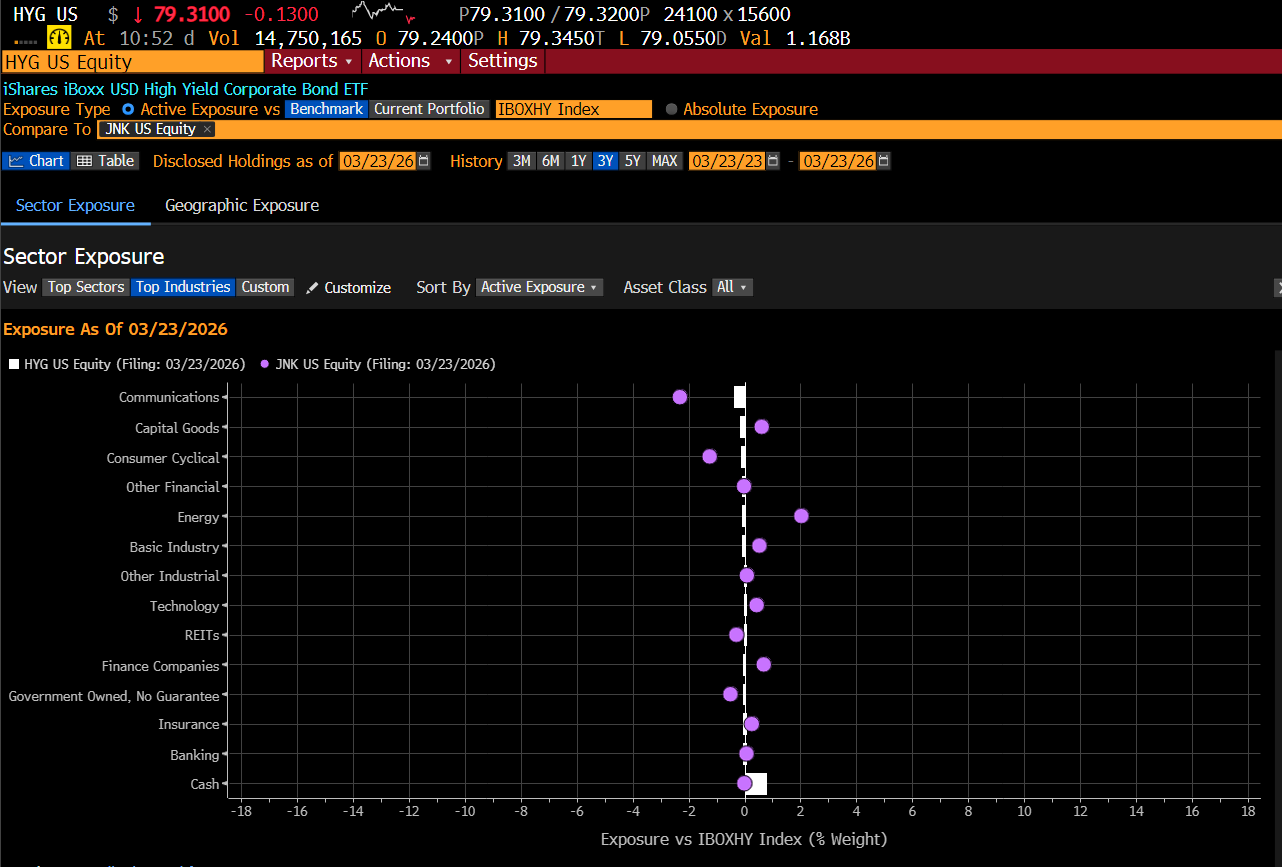Click the Customize pencil icon

(312, 287)
